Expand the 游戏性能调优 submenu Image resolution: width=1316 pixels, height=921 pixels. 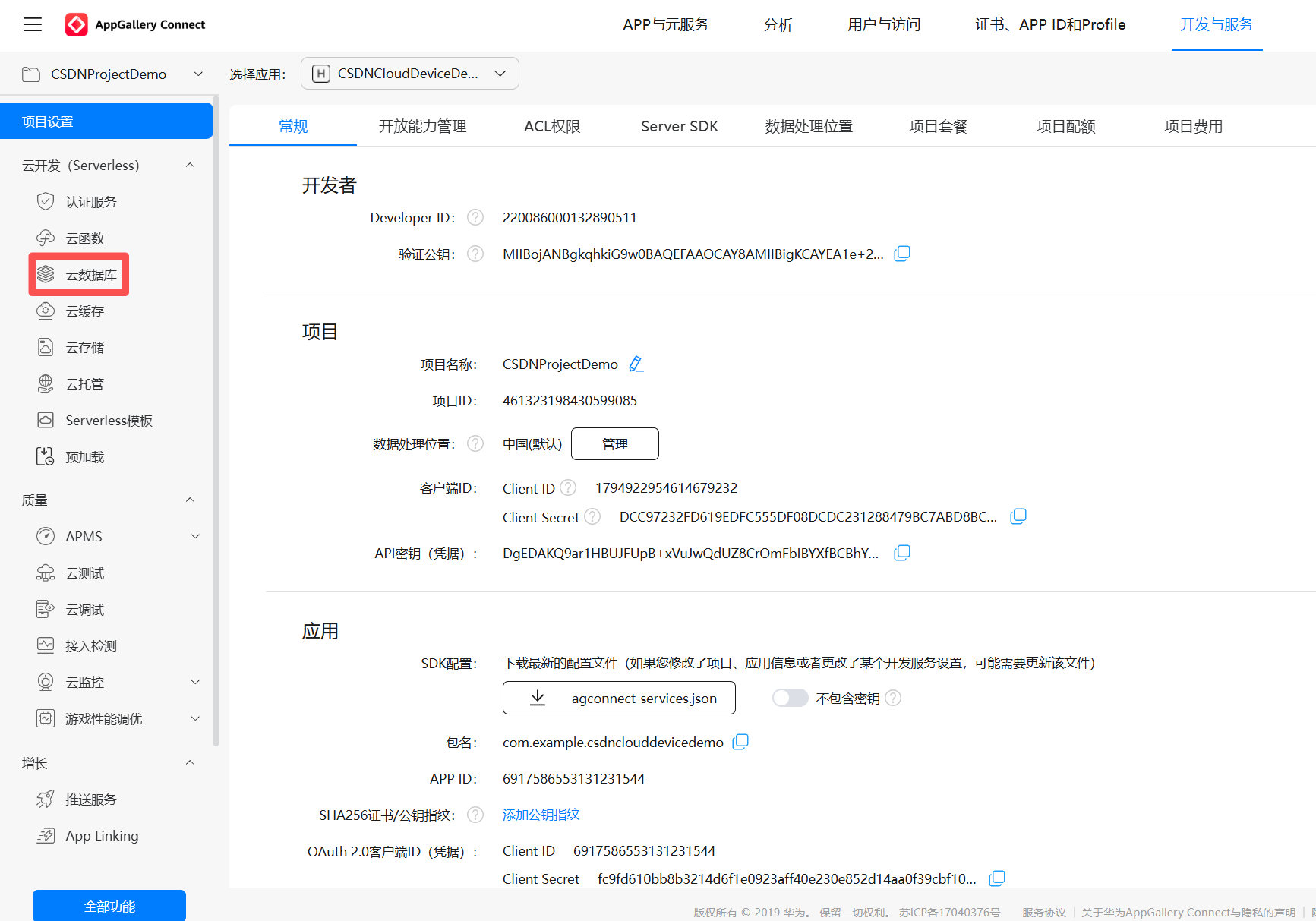pos(195,718)
